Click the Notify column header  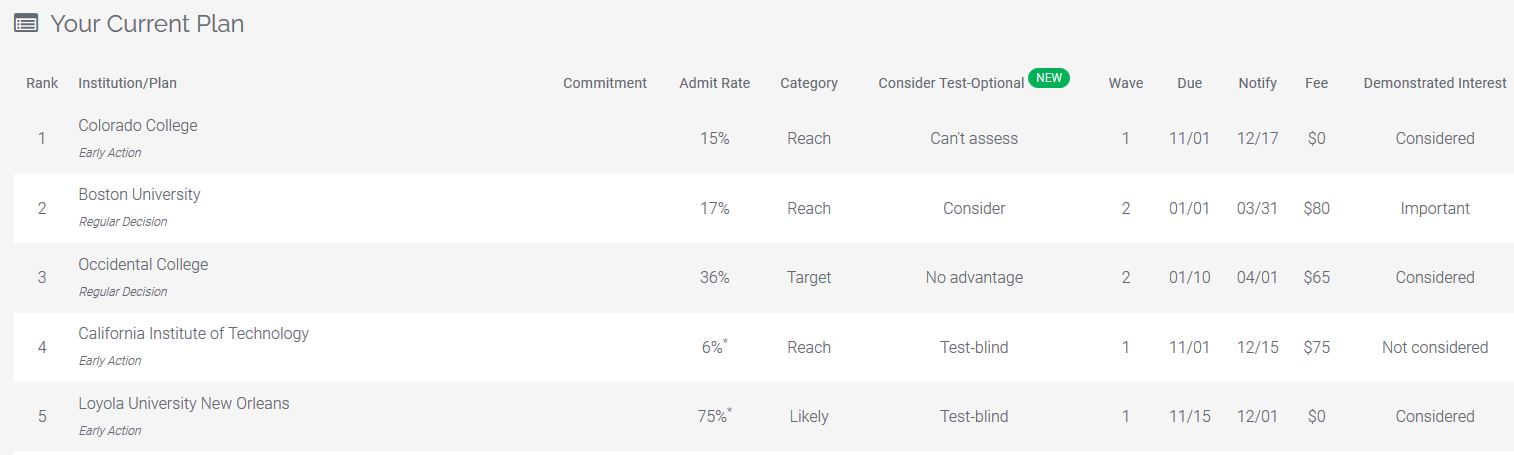point(1257,83)
